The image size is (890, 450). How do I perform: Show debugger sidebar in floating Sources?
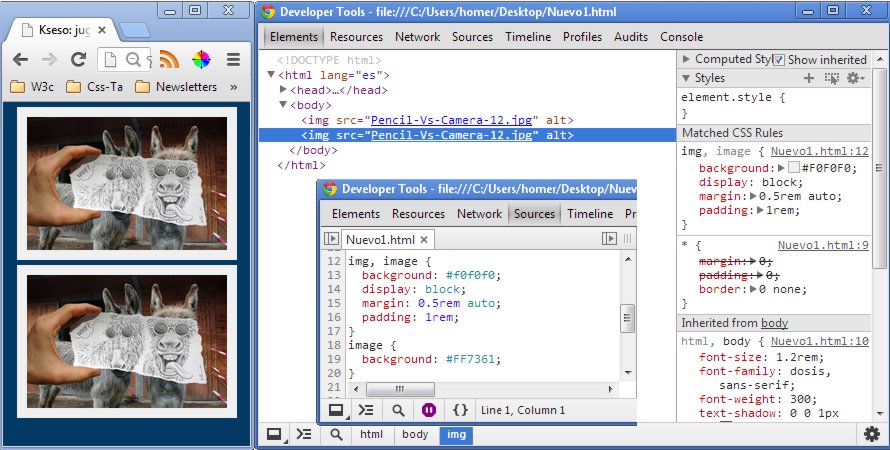[x=609, y=239]
